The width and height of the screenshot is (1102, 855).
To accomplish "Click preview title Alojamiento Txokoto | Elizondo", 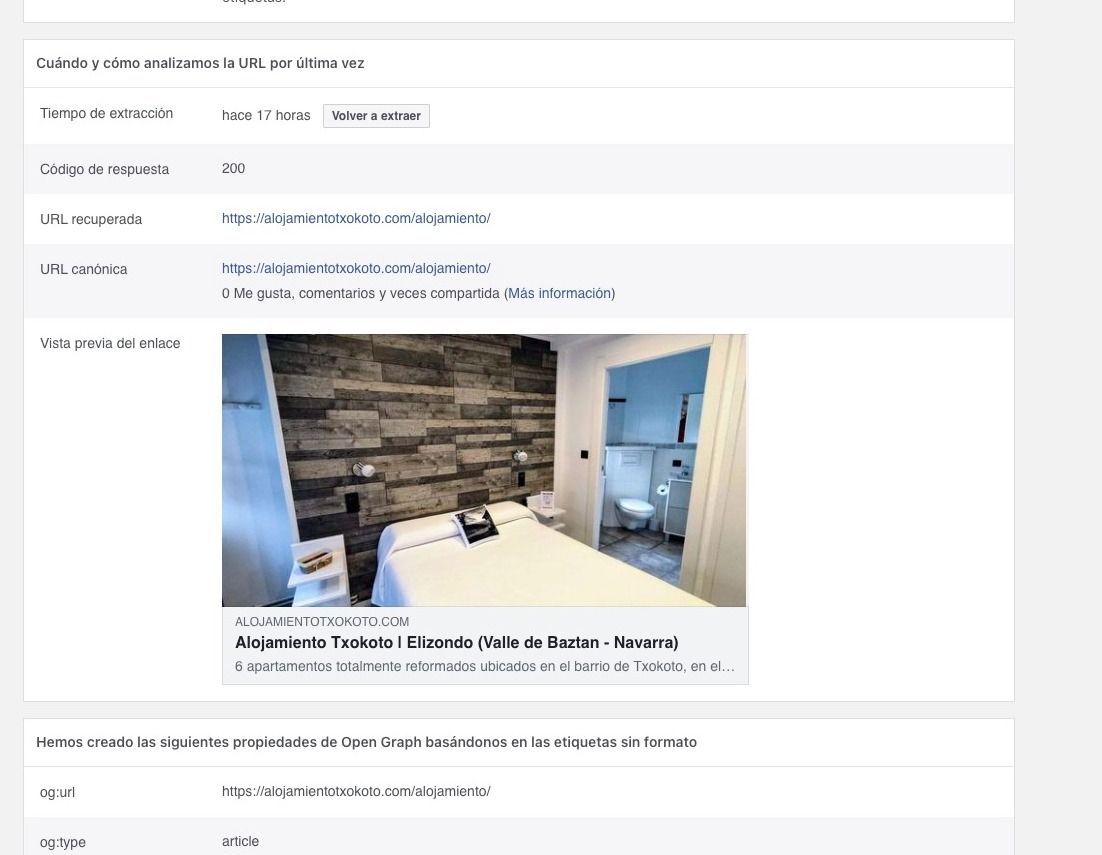I will [x=456, y=643].
